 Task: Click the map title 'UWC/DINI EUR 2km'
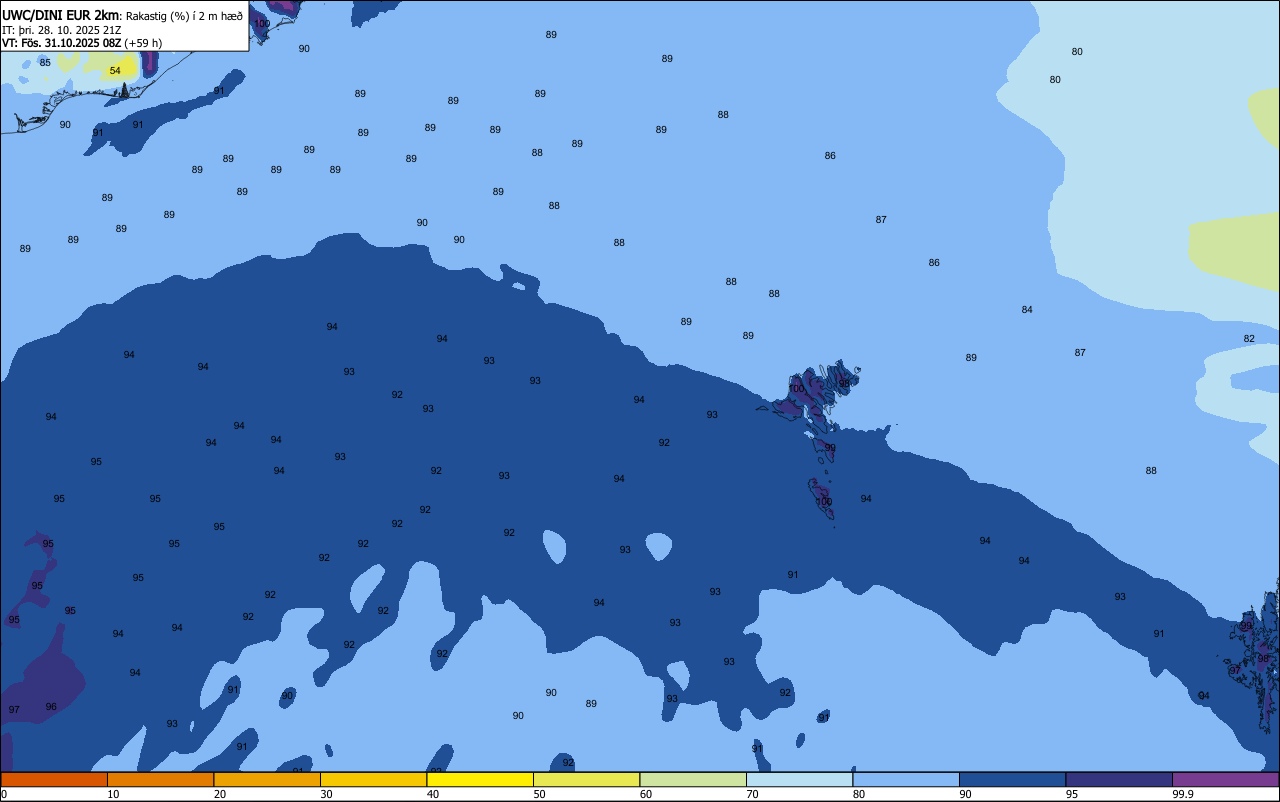pyautogui.click(x=60, y=15)
